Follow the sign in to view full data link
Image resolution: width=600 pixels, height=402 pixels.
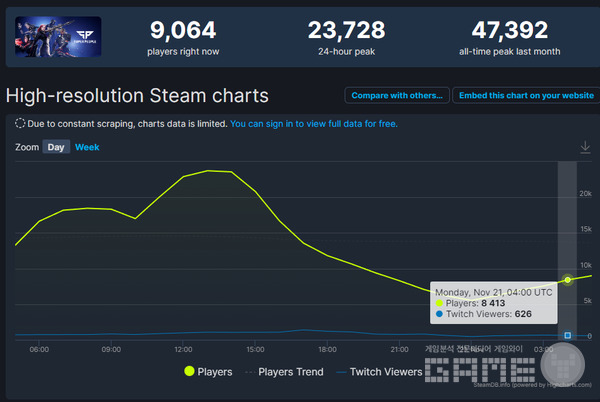click(x=313, y=124)
